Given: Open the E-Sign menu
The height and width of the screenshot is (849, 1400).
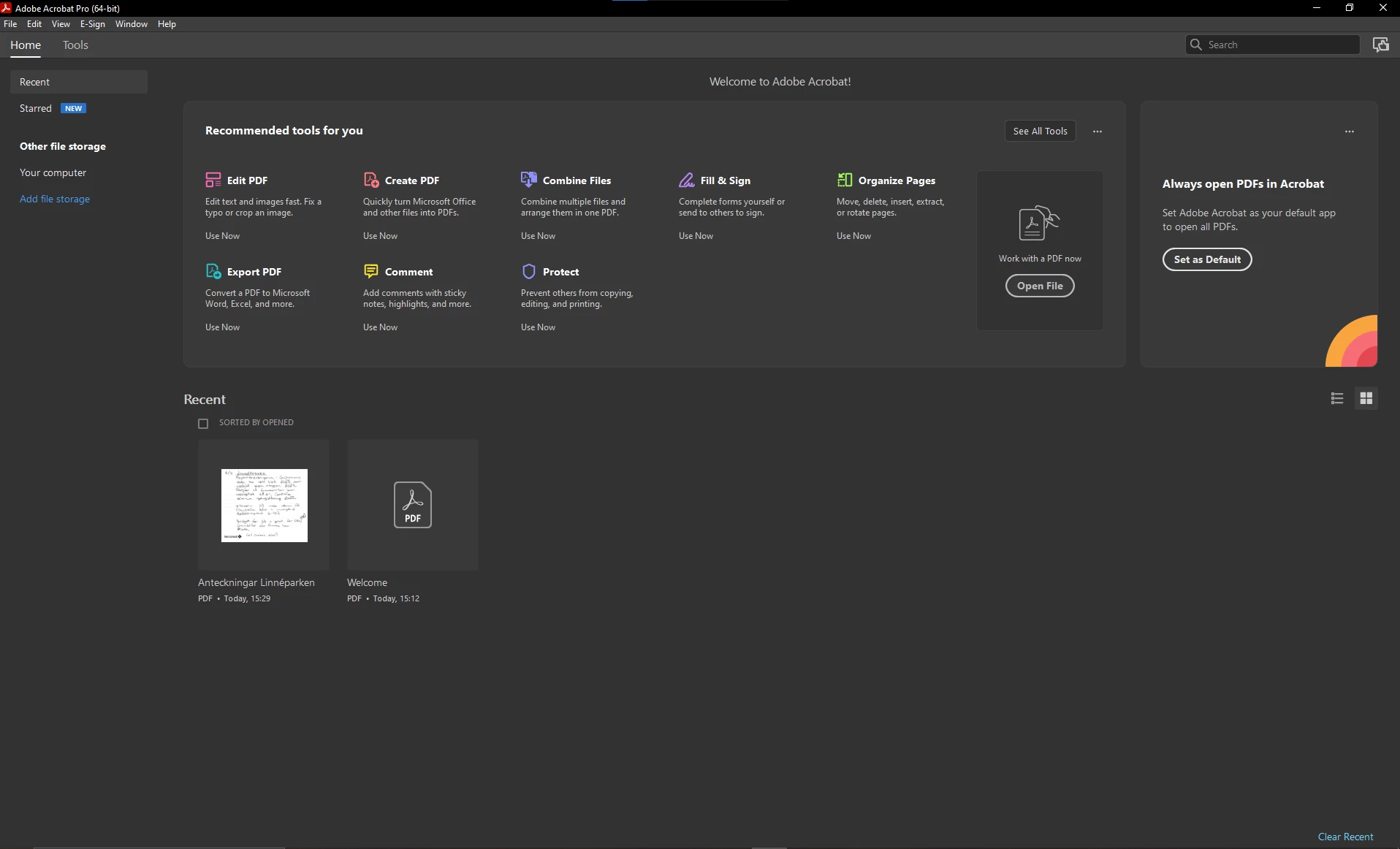Looking at the screenshot, I should tap(93, 24).
